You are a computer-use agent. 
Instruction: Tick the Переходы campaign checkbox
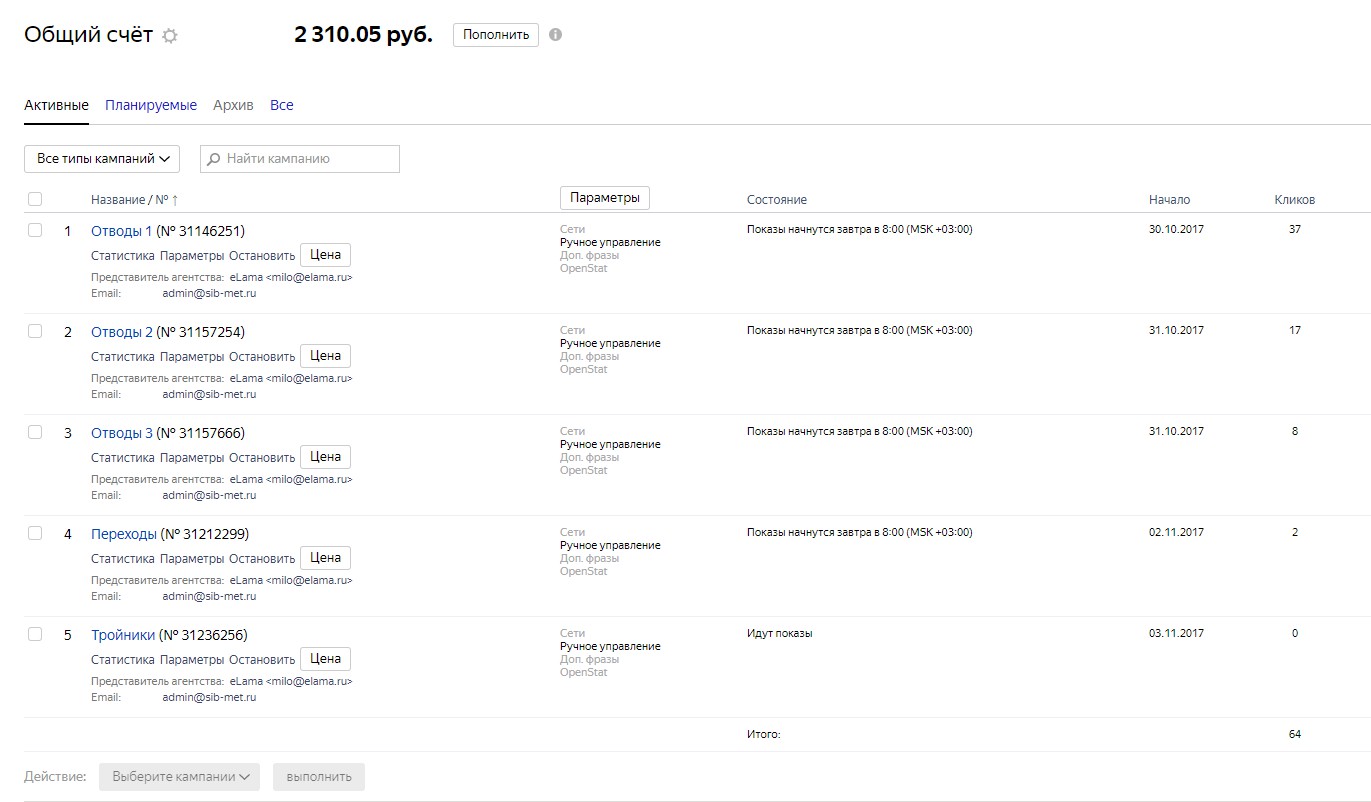(x=35, y=533)
